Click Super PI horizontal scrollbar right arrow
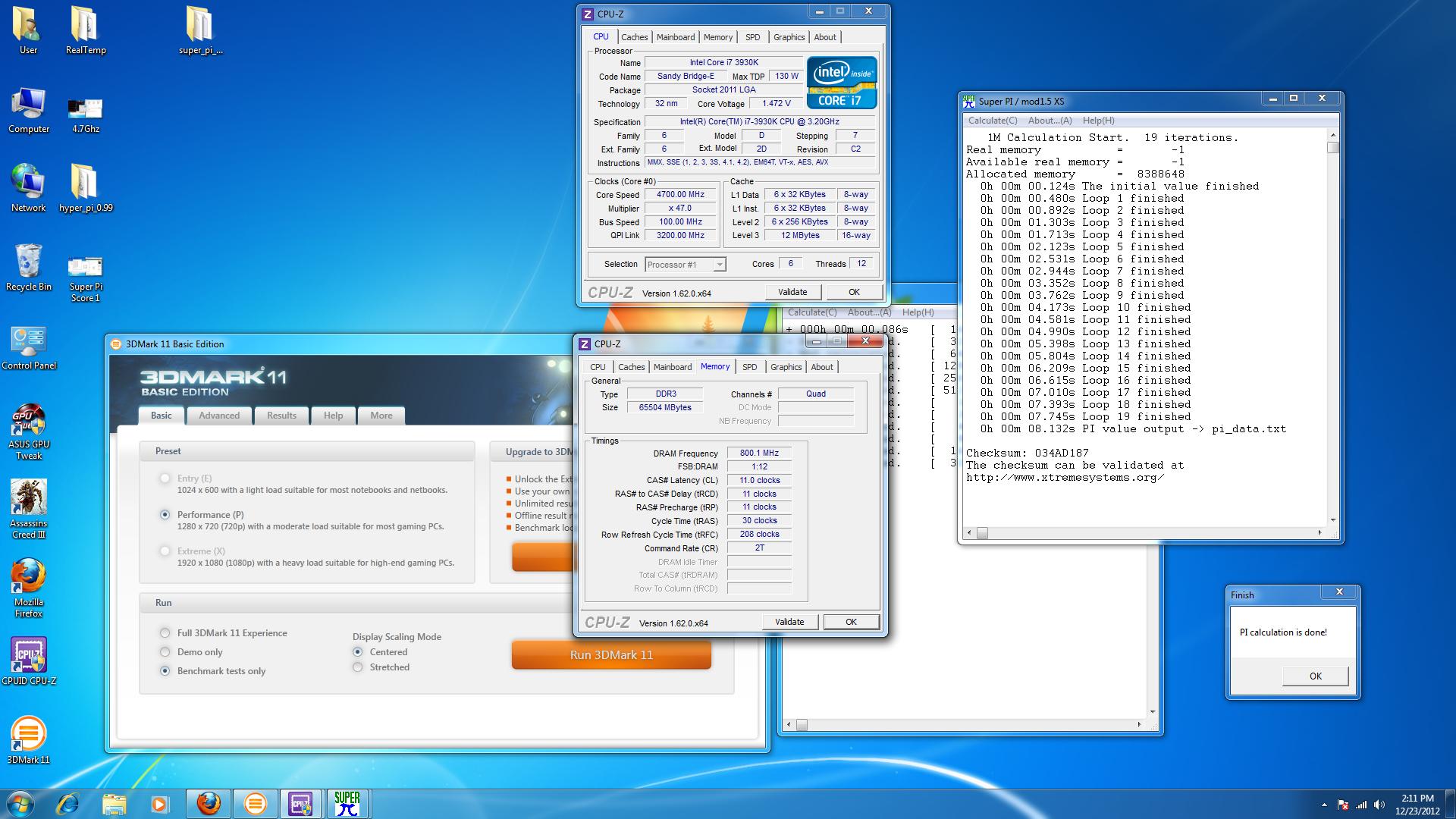 (x=1320, y=533)
